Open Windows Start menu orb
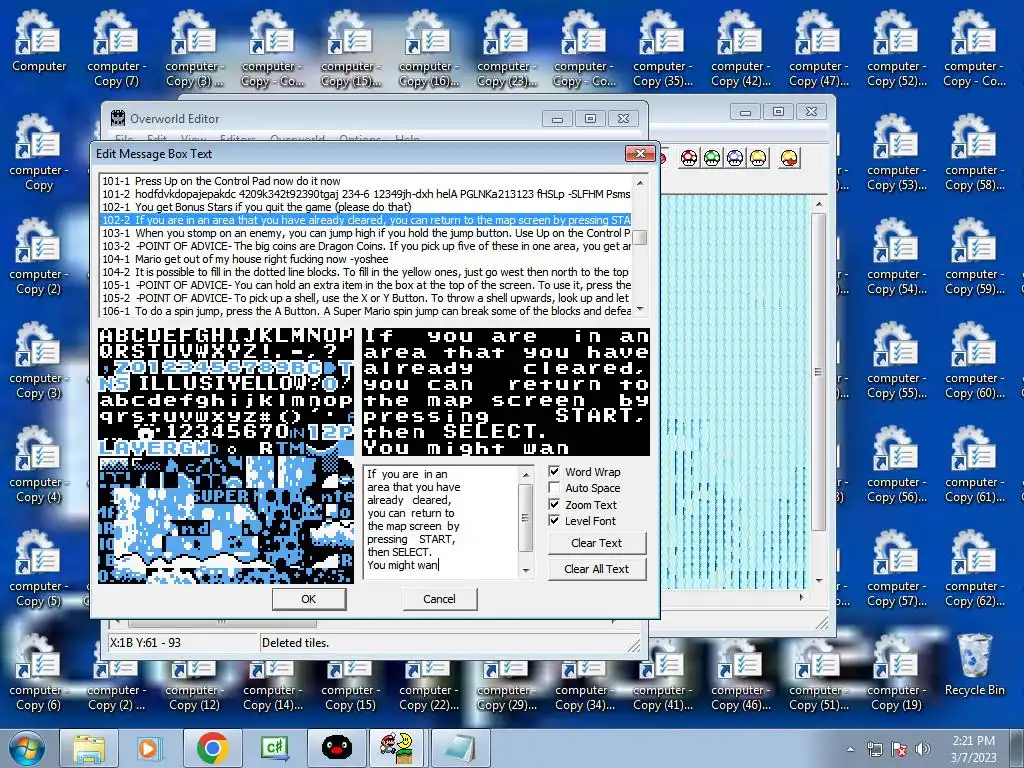The width and height of the screenshot is (1024, 768). pyautogui.click(x=27, y=748)
